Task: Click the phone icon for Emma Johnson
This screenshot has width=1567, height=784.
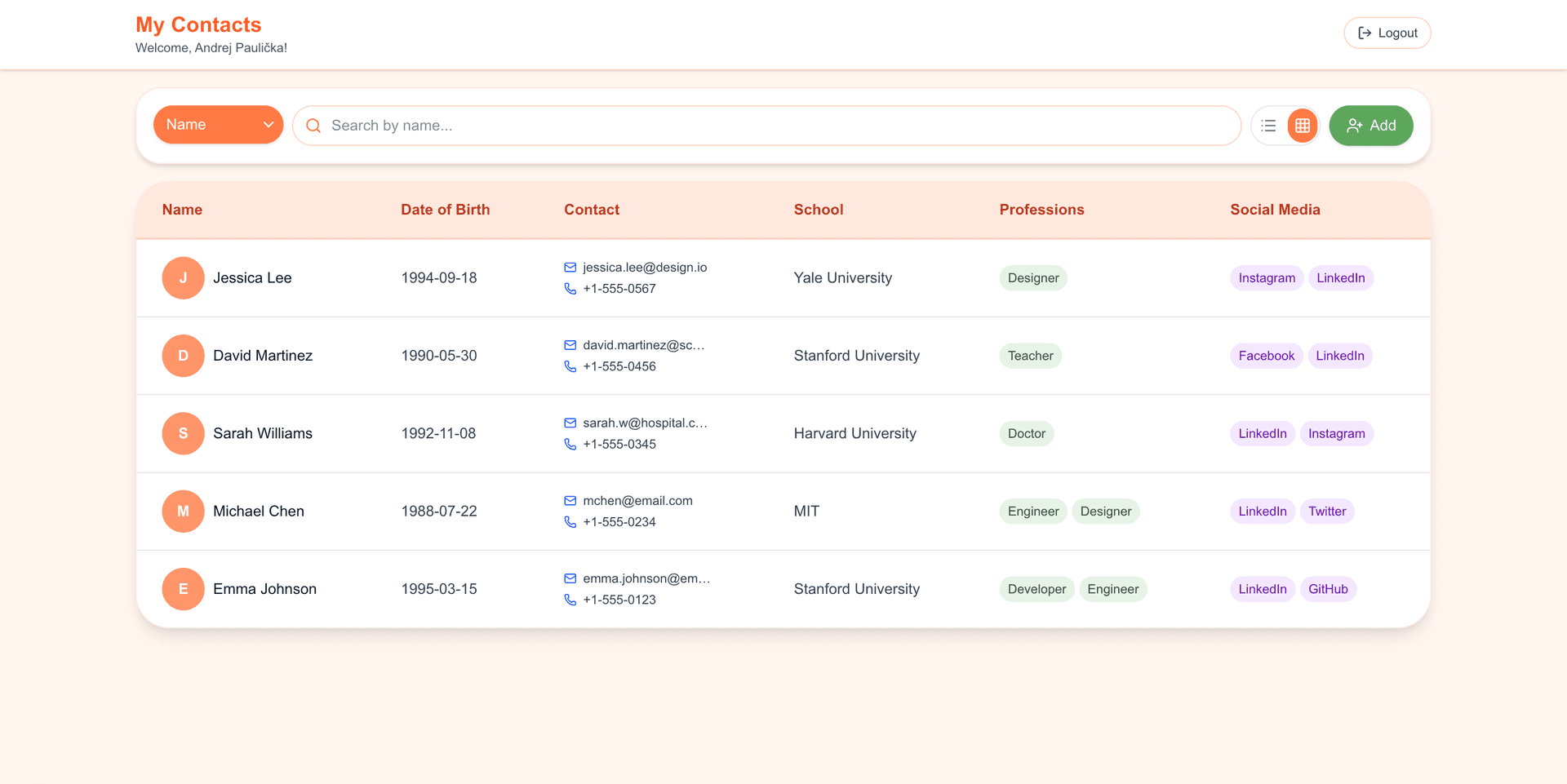Action: click(570, 600)
